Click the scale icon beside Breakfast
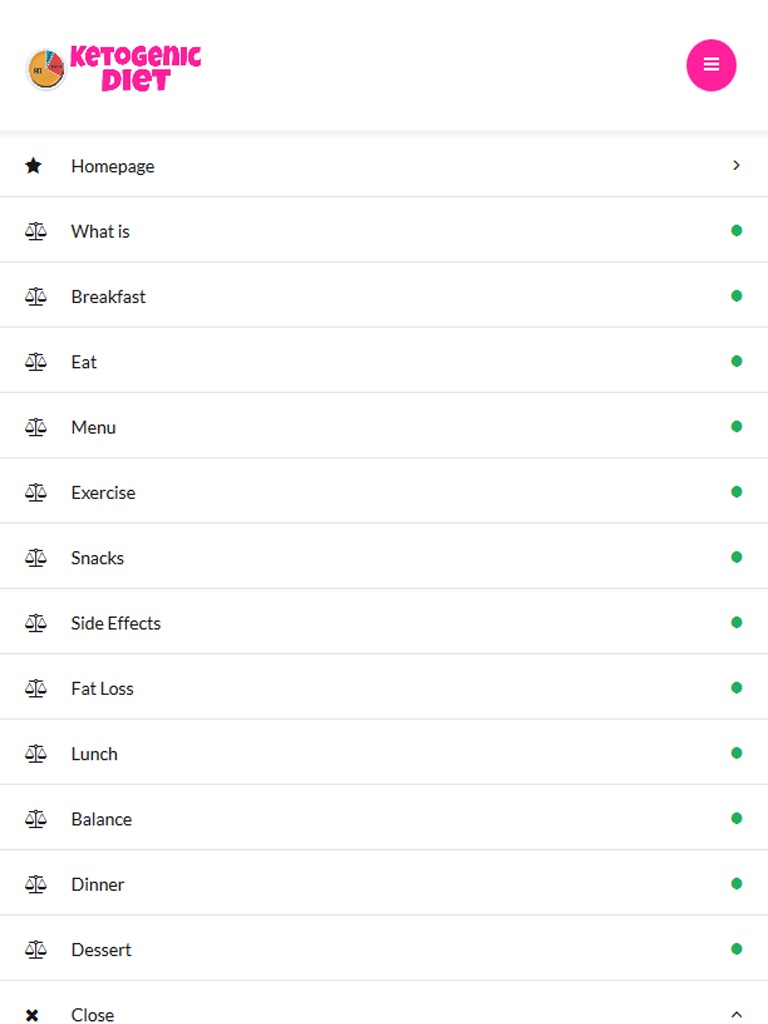This screenshot has height=1024, width=768. pyautogui.click(x=36, y=297)
